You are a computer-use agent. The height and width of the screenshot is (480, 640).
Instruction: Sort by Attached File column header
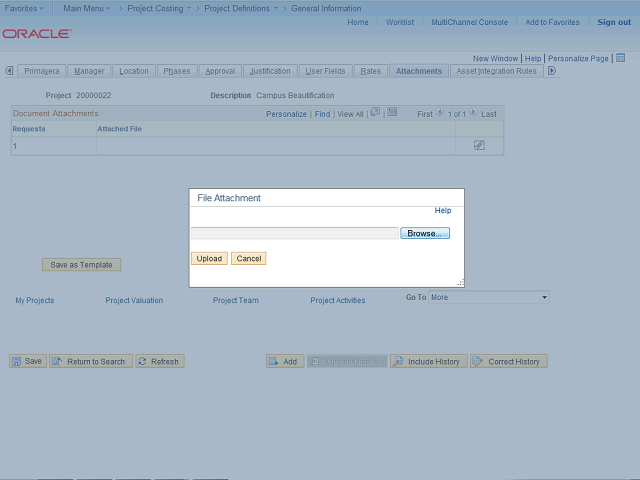point(119,129)
